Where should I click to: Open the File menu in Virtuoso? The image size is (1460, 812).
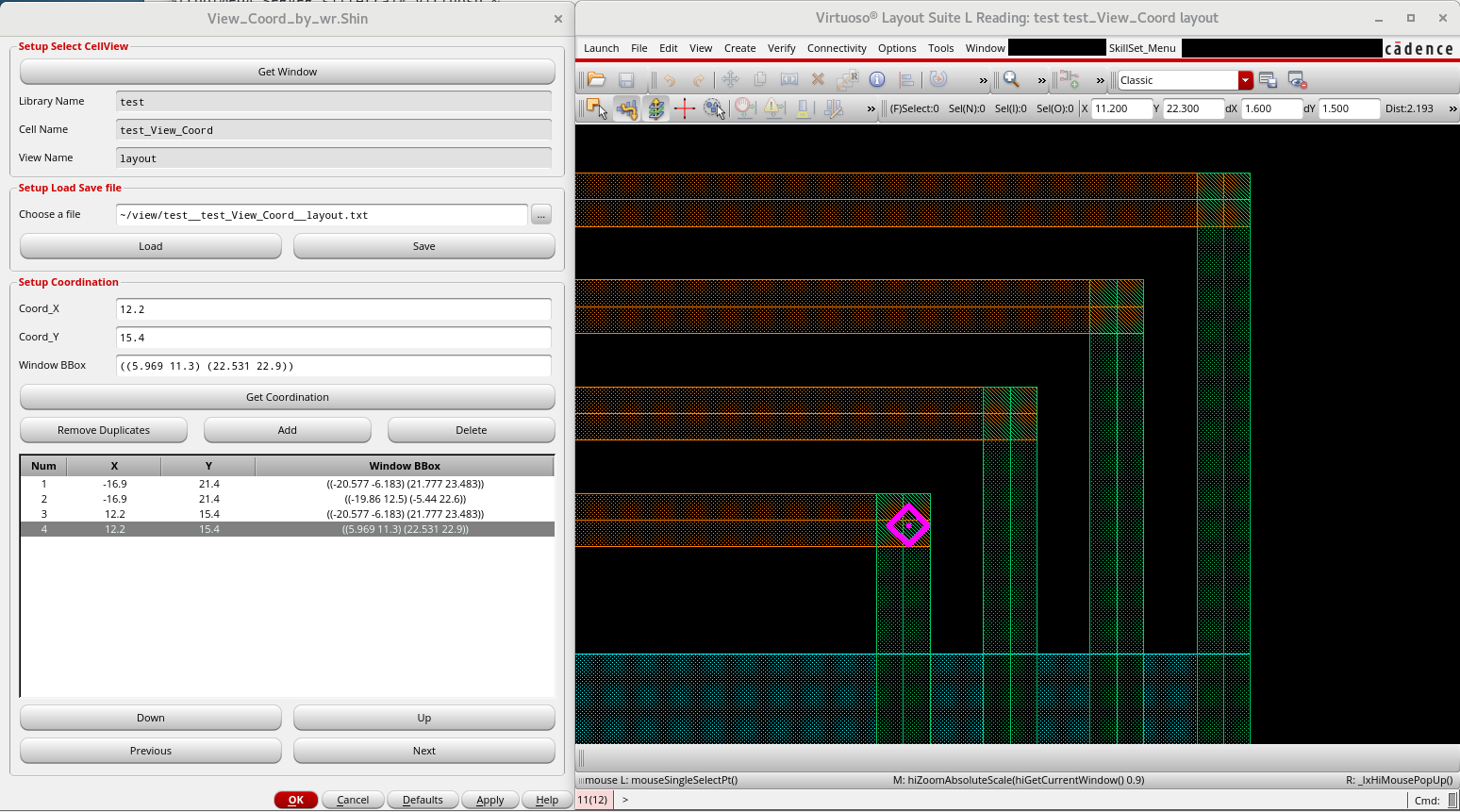(x=639, y=48)
